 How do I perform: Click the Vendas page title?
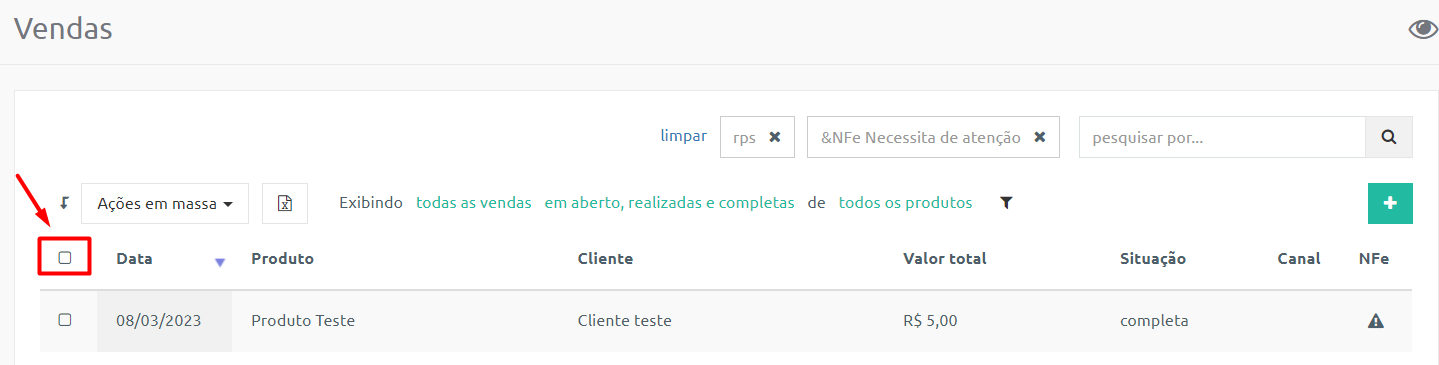63,29
